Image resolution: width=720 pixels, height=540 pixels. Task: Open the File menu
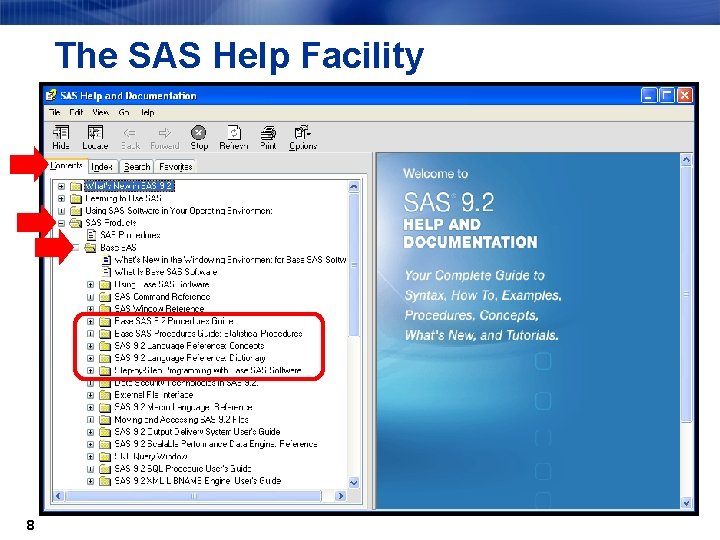pos(55,112)
